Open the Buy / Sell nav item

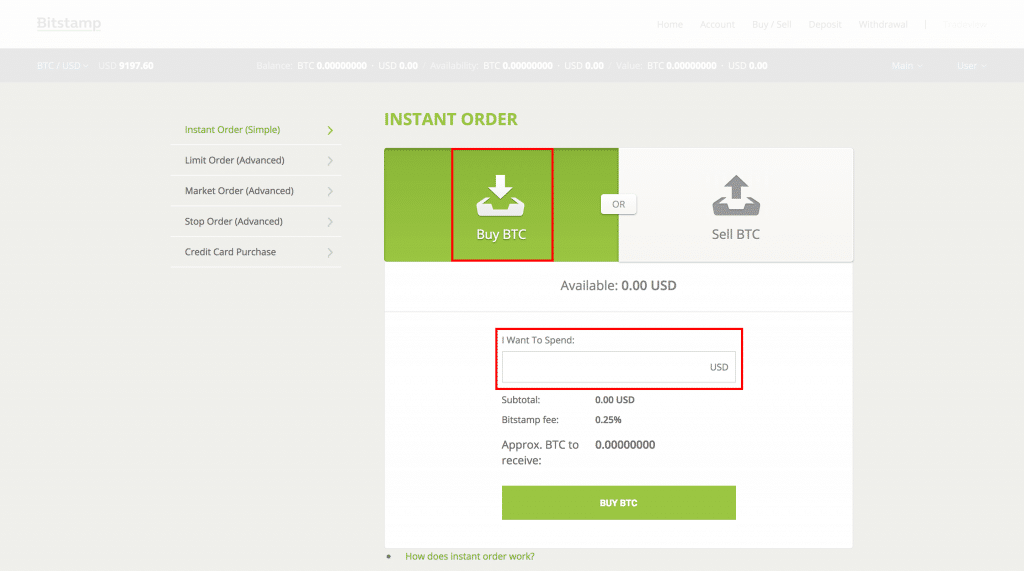771,24
